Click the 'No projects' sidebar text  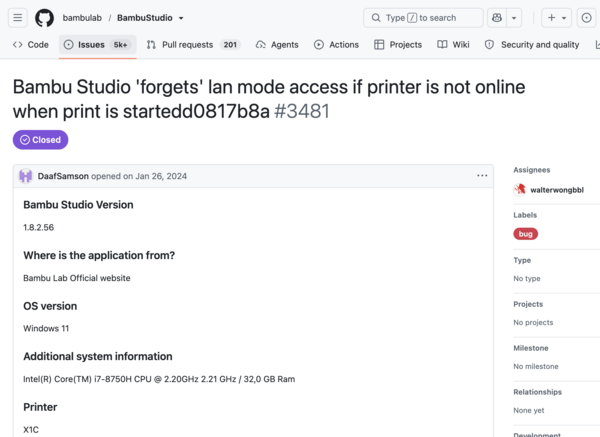tap(533, 323)
